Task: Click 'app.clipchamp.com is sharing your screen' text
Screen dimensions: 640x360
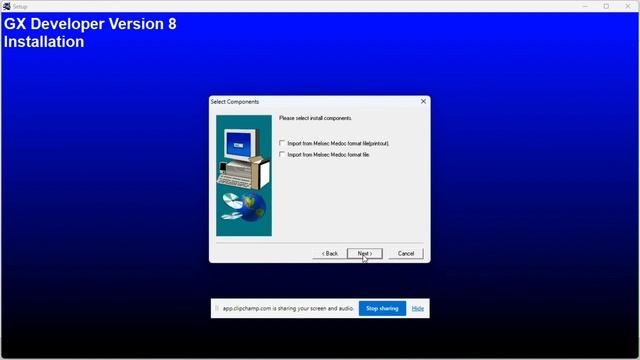Action: [x=288, y=309]
